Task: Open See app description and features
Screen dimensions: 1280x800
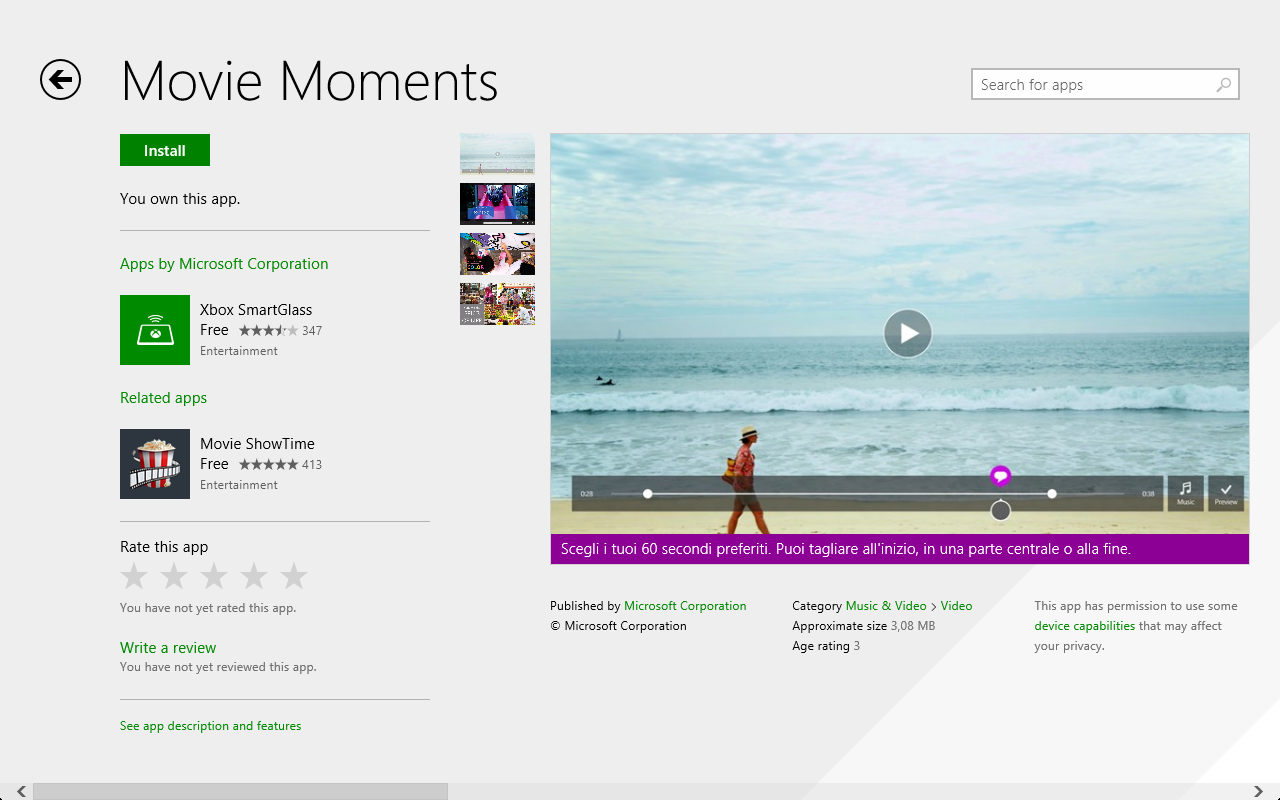Action: (210, 726)
